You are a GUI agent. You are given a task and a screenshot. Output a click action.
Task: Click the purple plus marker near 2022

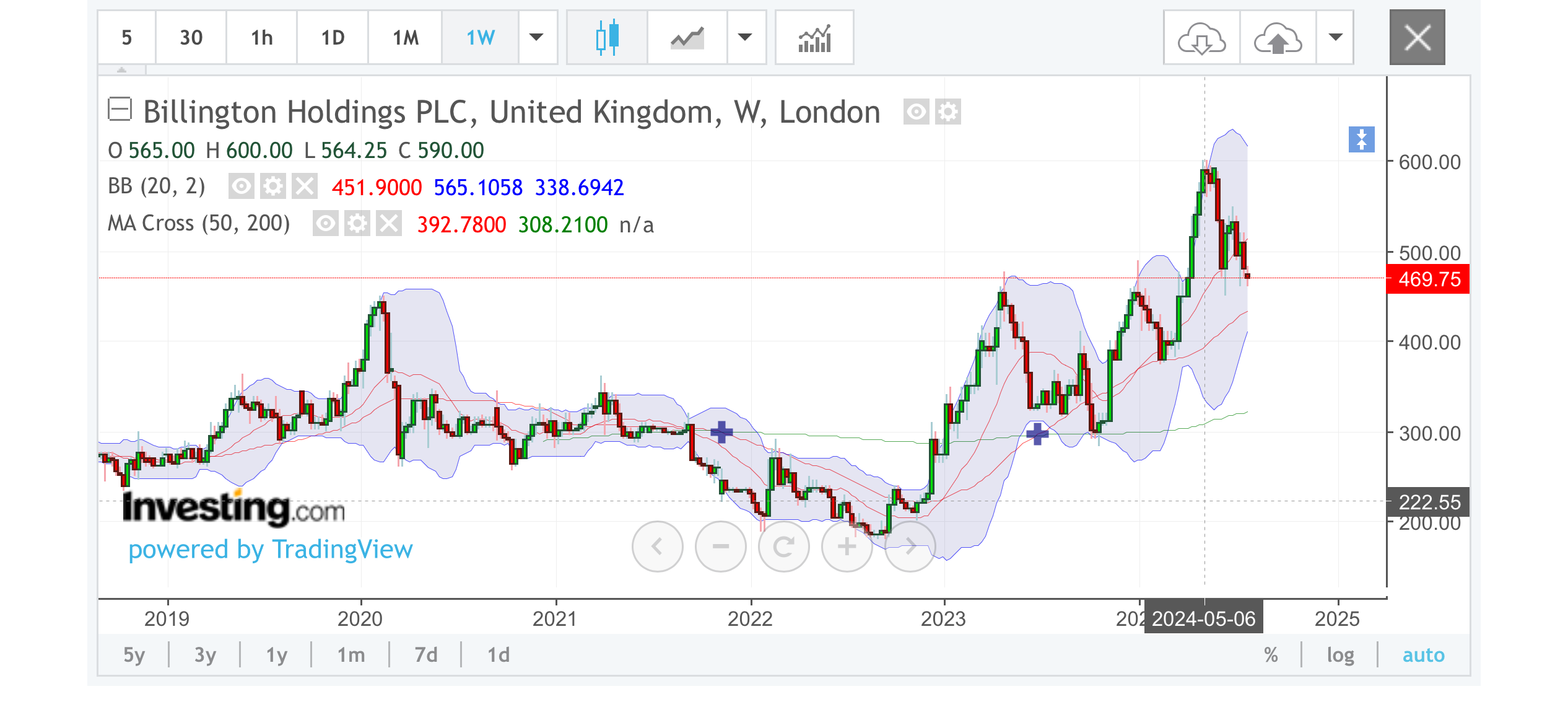721,431
